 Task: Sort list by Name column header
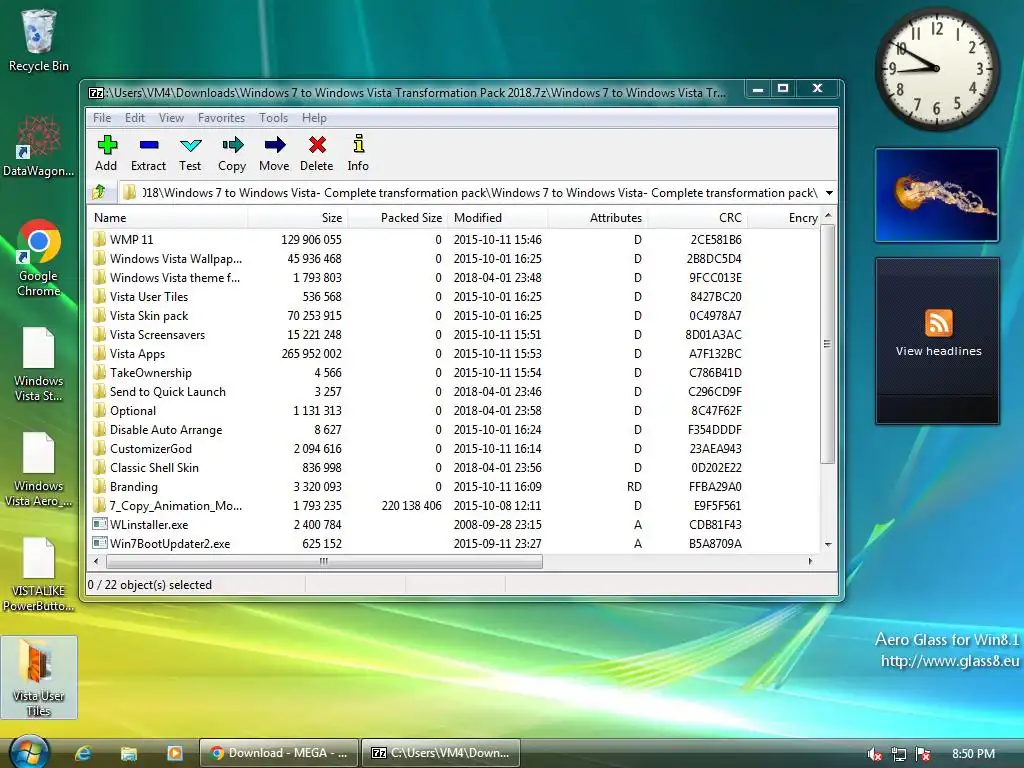(167, 217)
